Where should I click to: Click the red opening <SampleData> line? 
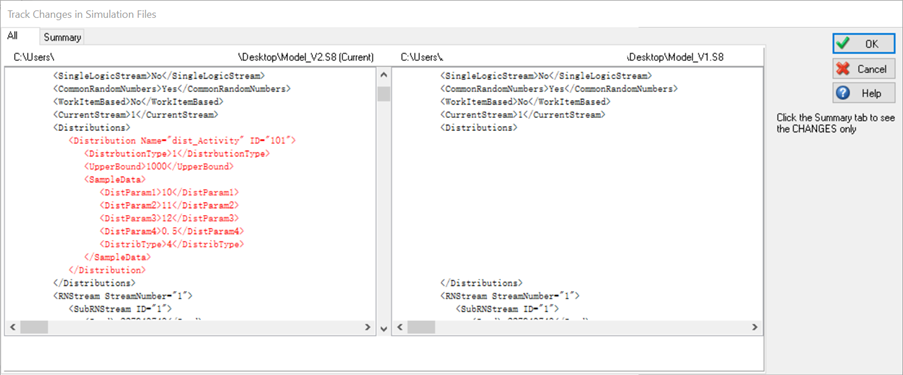click(115, 180)
